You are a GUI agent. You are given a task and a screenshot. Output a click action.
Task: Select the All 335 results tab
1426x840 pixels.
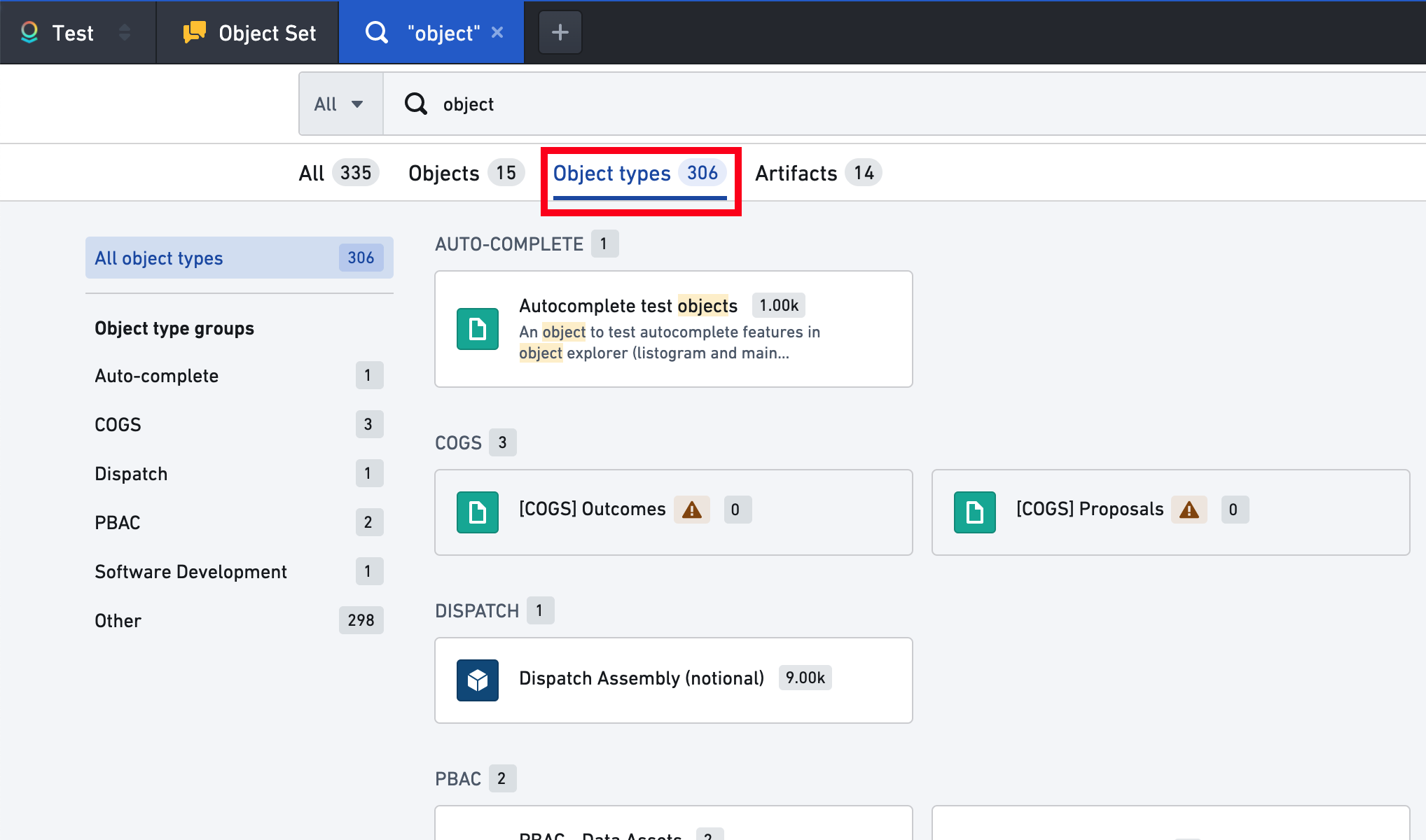pyautogui.click(x=339, y=173)
